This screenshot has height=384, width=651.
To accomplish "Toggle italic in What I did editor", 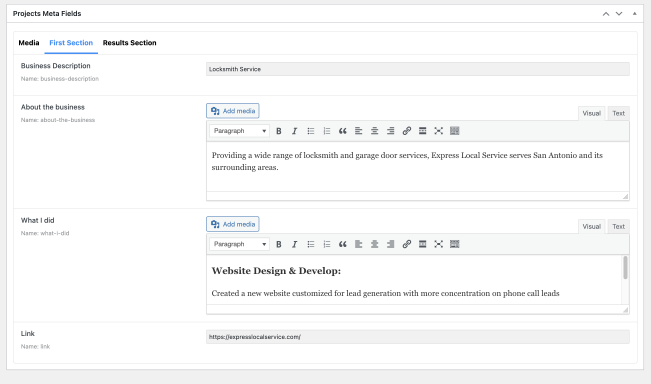I will pos(294,244).
